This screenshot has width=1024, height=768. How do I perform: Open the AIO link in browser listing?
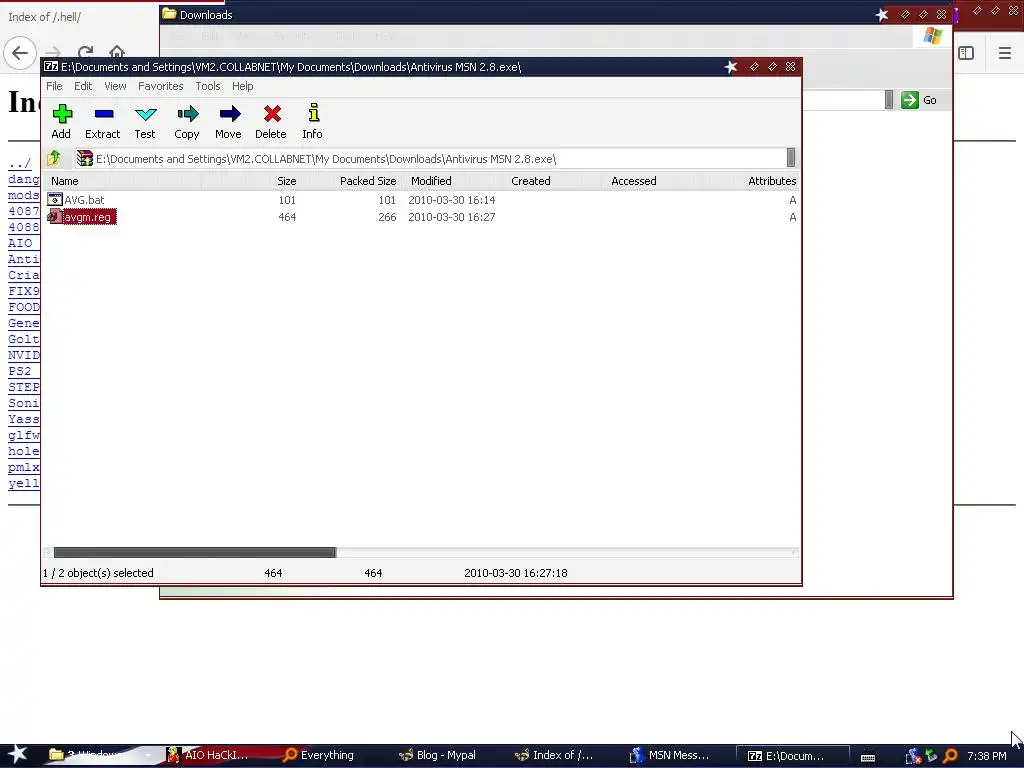coord(20,243)
